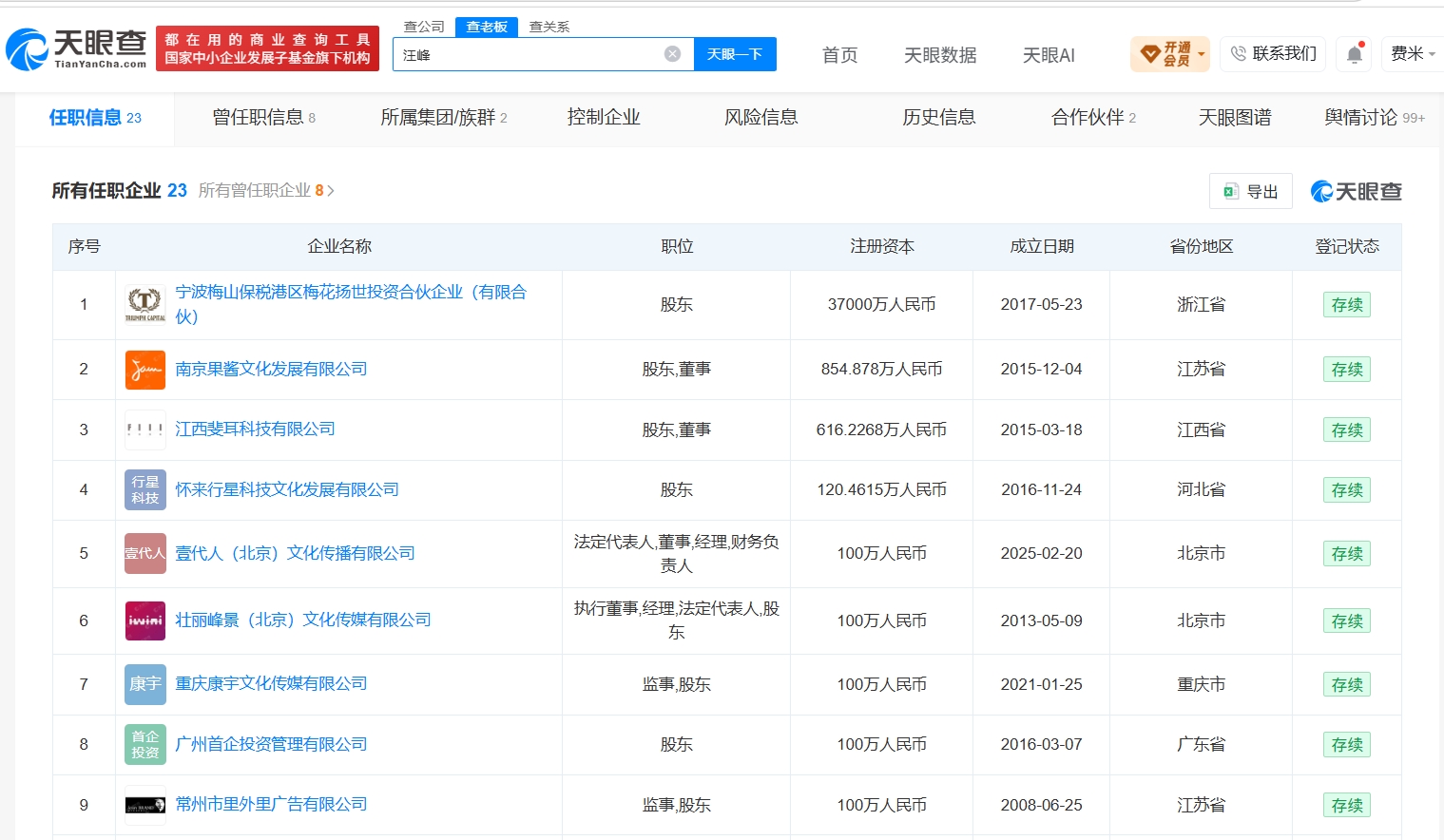The width and height of the screenshot is (1444, 840).
Task: Open 首页 in top navigation
Action: tap(839, 55)
